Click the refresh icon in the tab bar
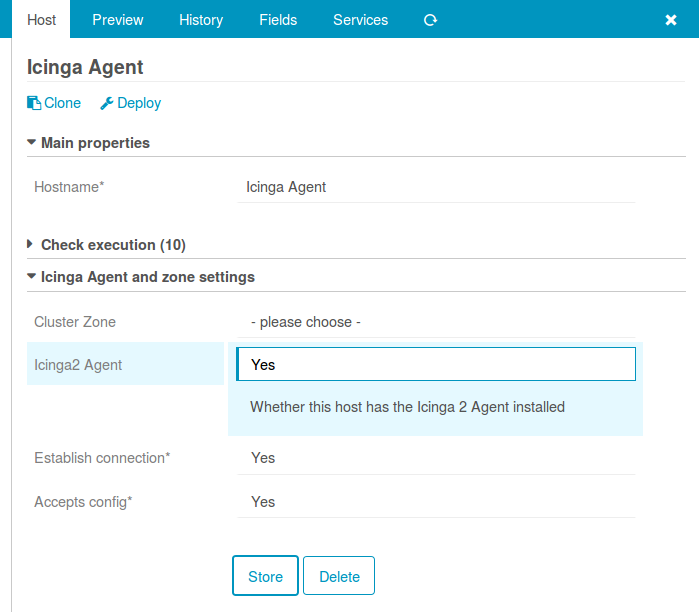699x612 pixels. [430, 20]
